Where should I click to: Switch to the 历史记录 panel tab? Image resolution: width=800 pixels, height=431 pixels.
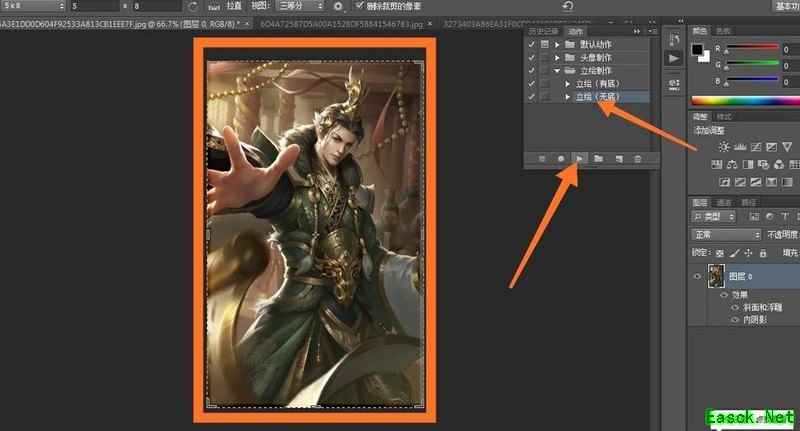click(x=545, y=32)
